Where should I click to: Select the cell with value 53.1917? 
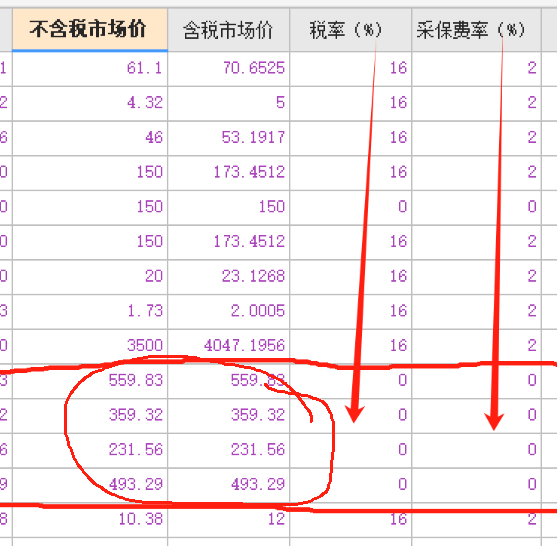click(x=229, y=138)
